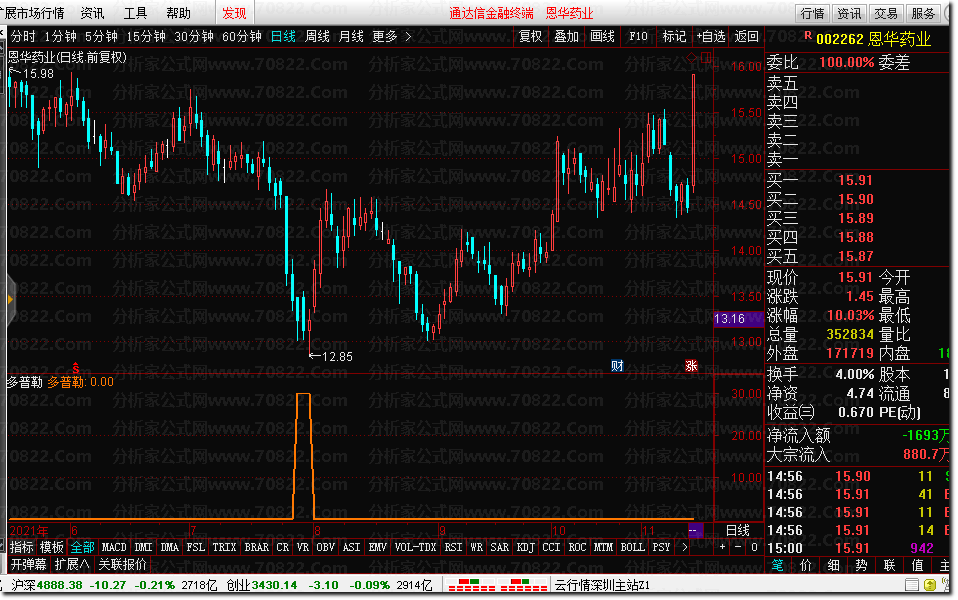Show more indicators with the > arrow
Screen dimensions: 958x600
[684, 547]
